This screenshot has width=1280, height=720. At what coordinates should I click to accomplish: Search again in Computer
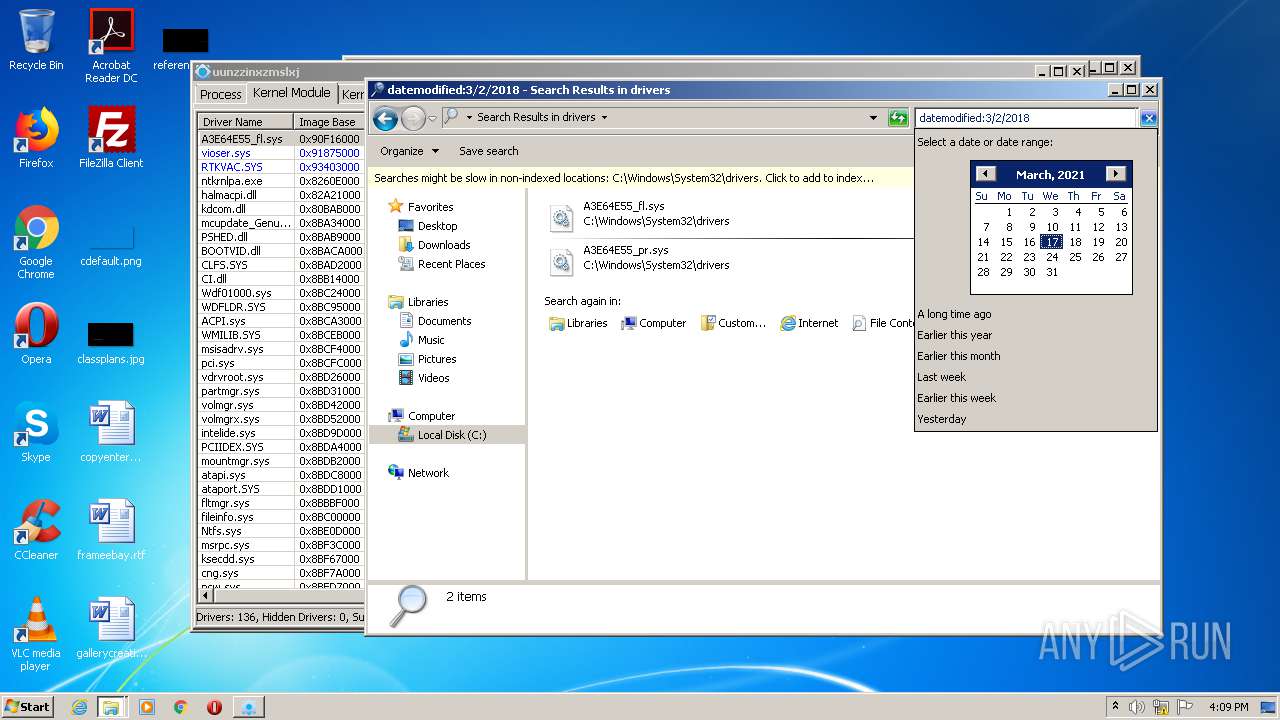pos(653,323)
